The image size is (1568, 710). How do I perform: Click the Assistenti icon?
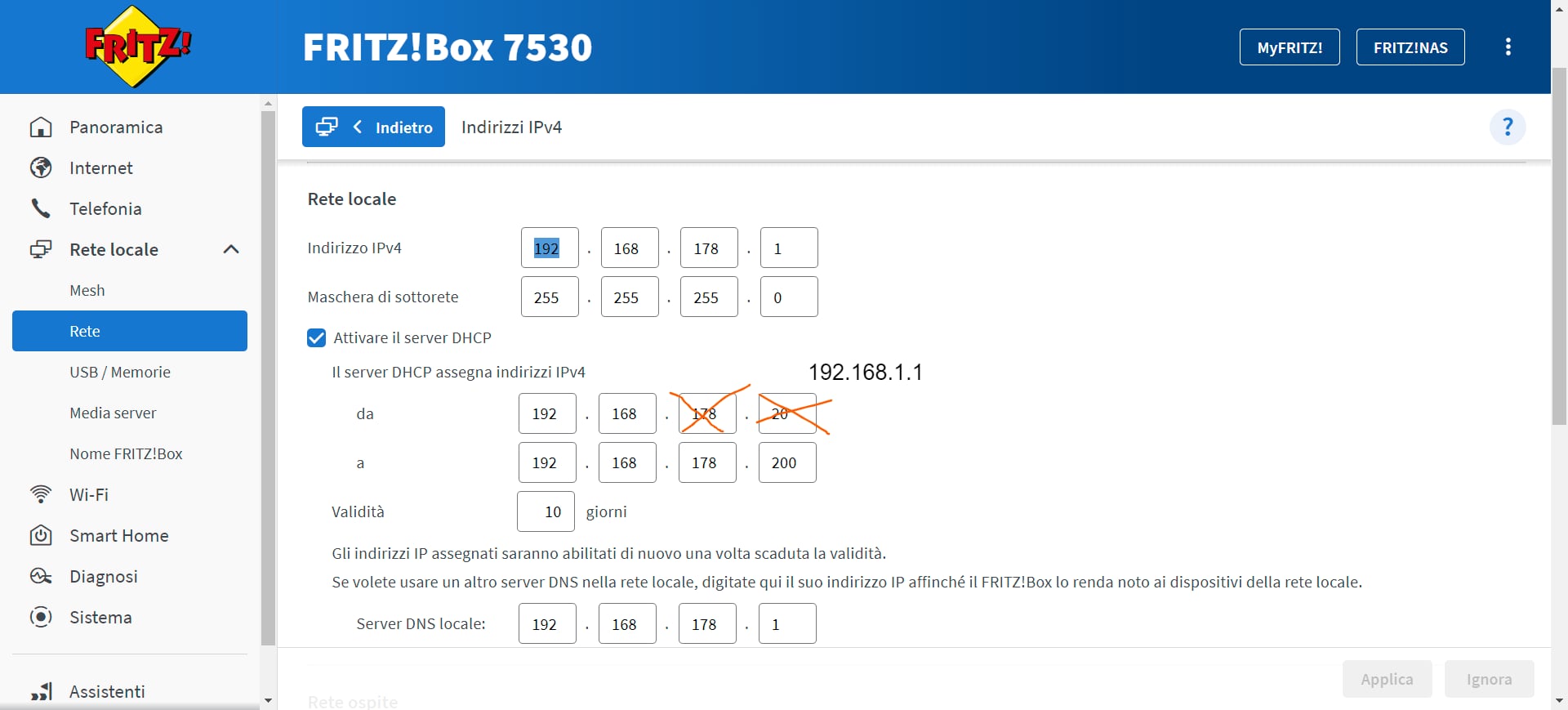coord(42,691)
